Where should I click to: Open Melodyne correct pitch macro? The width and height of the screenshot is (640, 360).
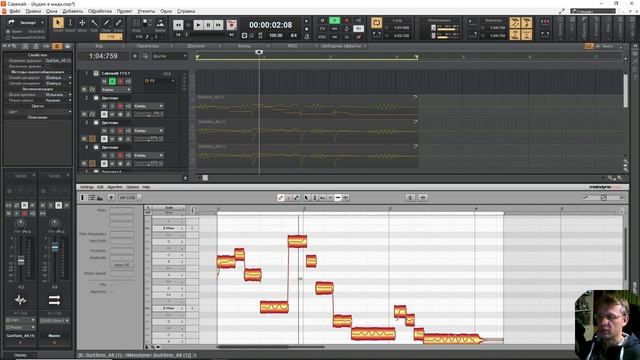pos(410,198)
